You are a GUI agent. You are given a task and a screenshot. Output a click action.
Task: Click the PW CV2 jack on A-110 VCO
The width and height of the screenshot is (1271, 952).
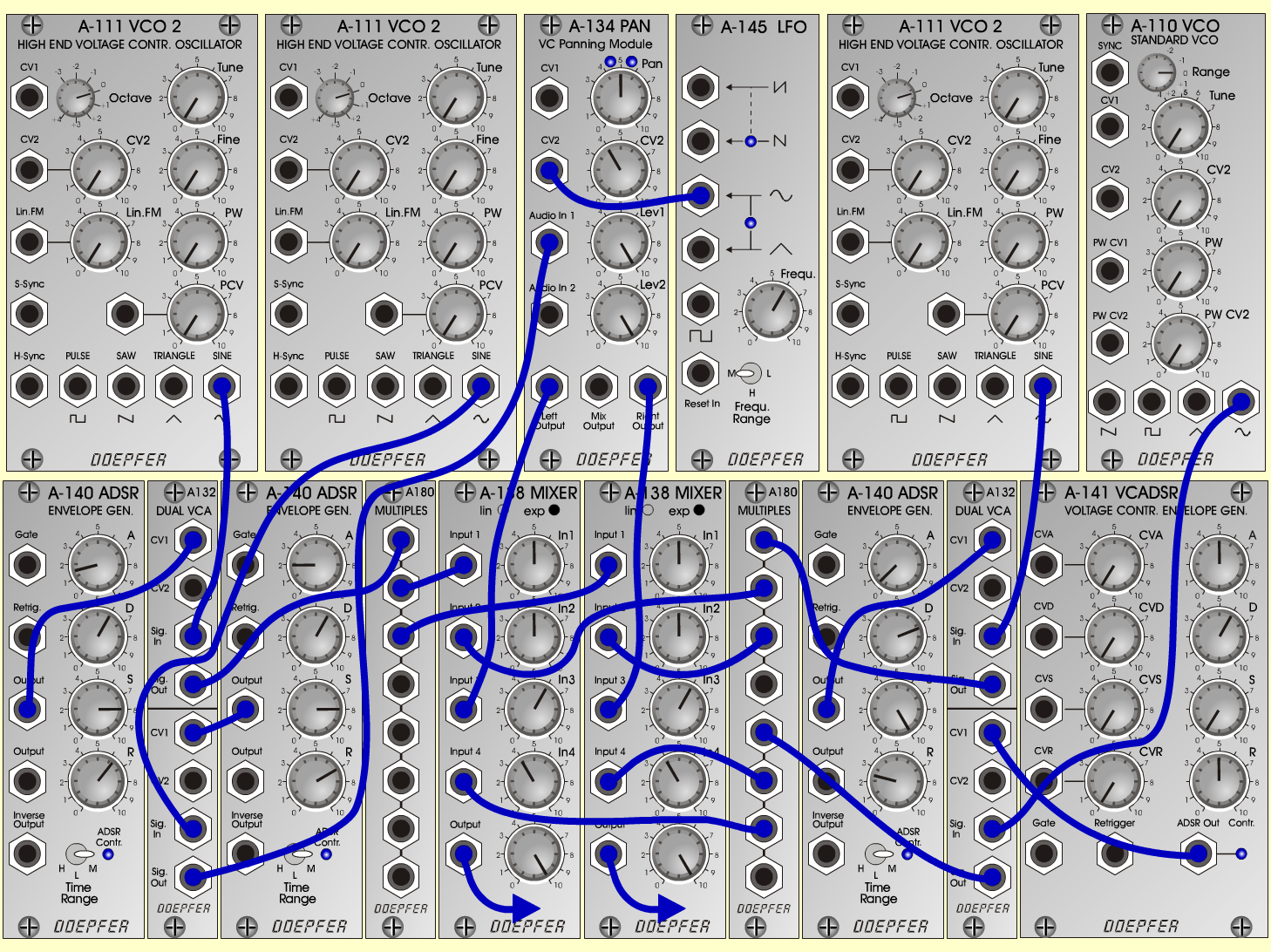tap(1110, 343)
